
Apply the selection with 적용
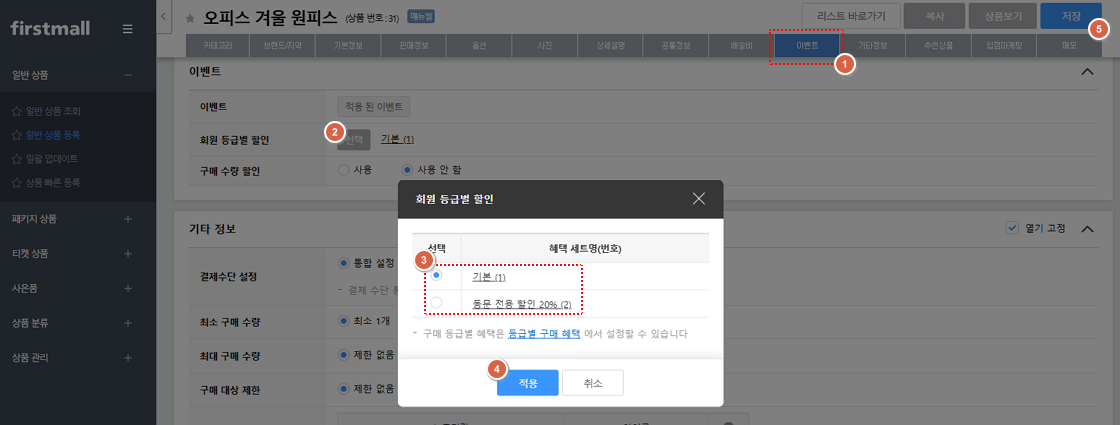tap(527, 383)
